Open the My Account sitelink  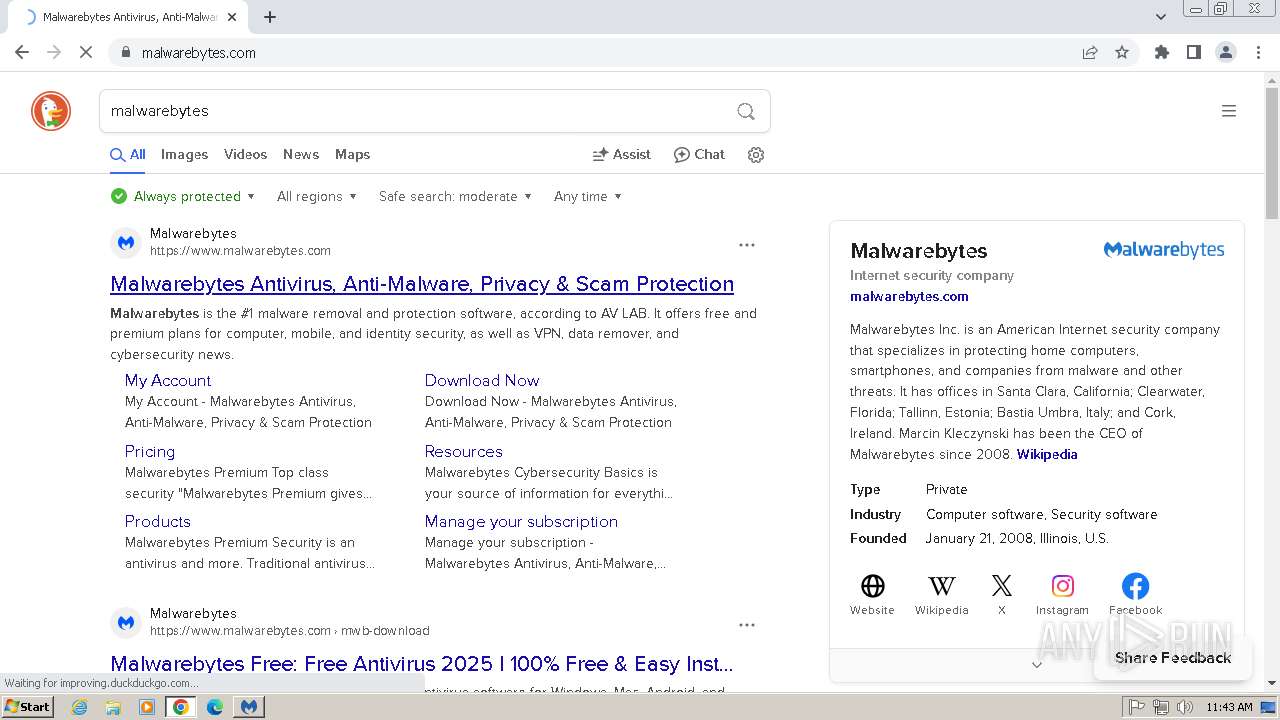[x=168, y=381]
